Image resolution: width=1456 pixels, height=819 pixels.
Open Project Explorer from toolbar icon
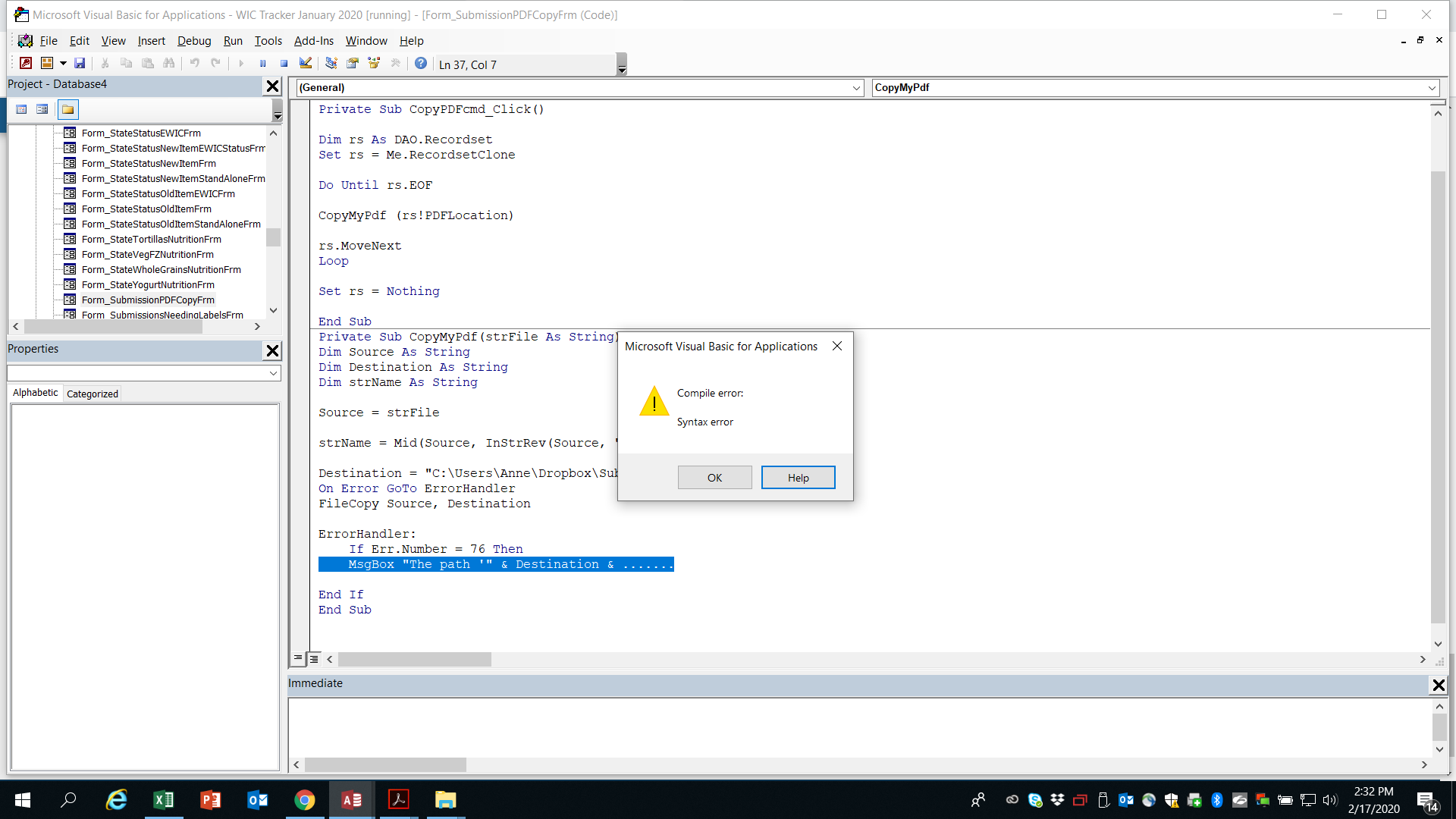point(331,64)
